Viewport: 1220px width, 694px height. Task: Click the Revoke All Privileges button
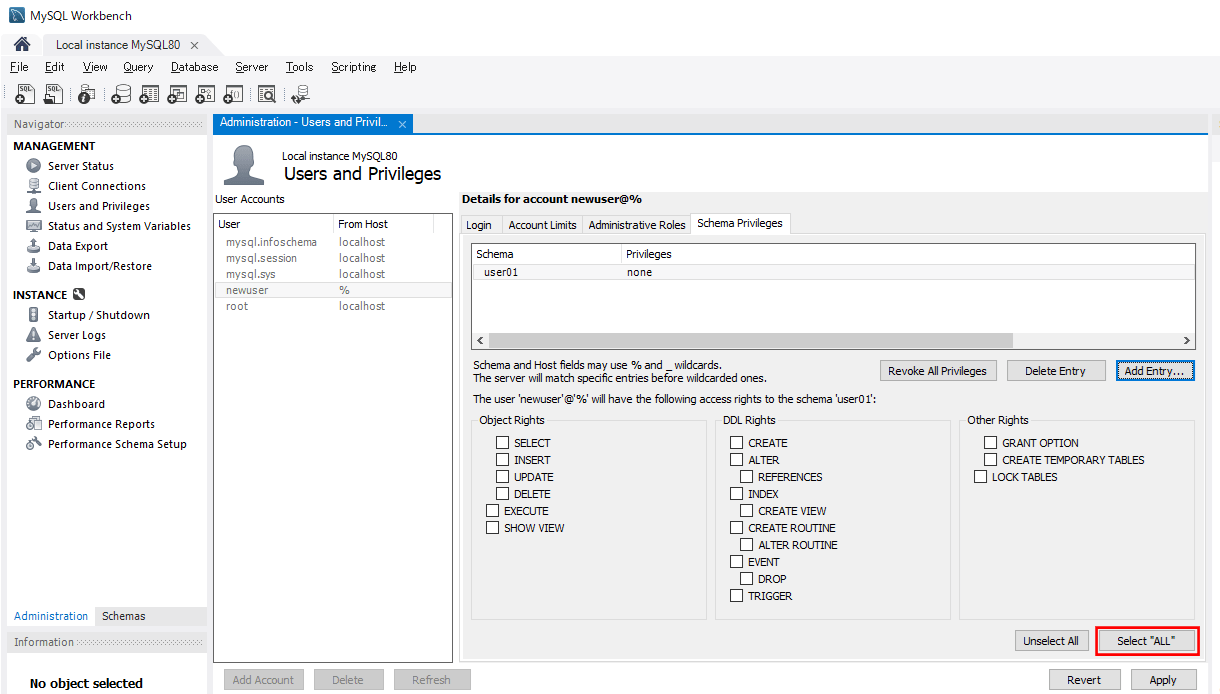(937, 371)
